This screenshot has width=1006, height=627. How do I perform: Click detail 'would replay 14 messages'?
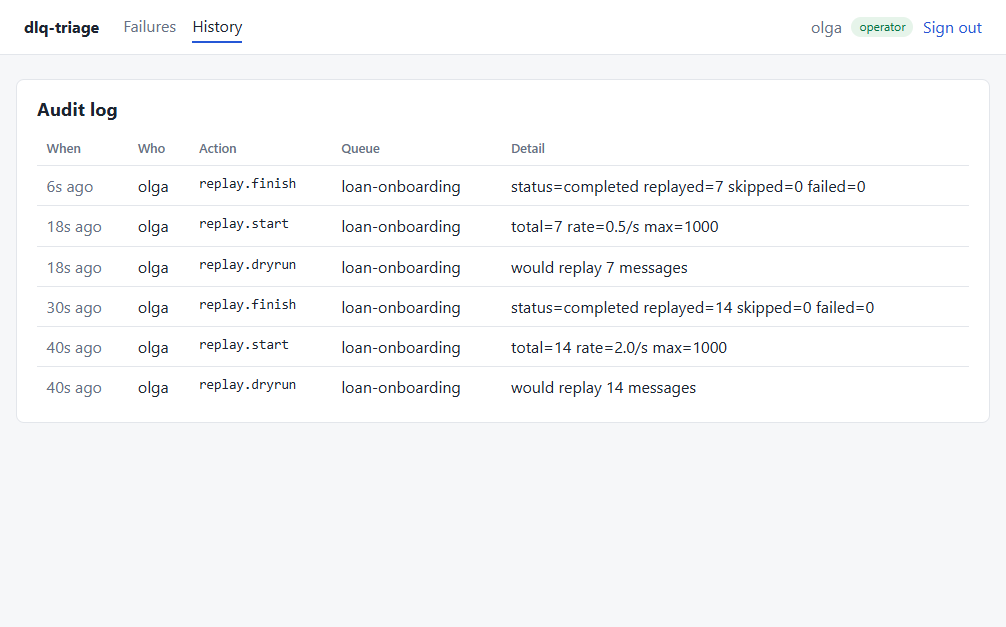point(603,388)
